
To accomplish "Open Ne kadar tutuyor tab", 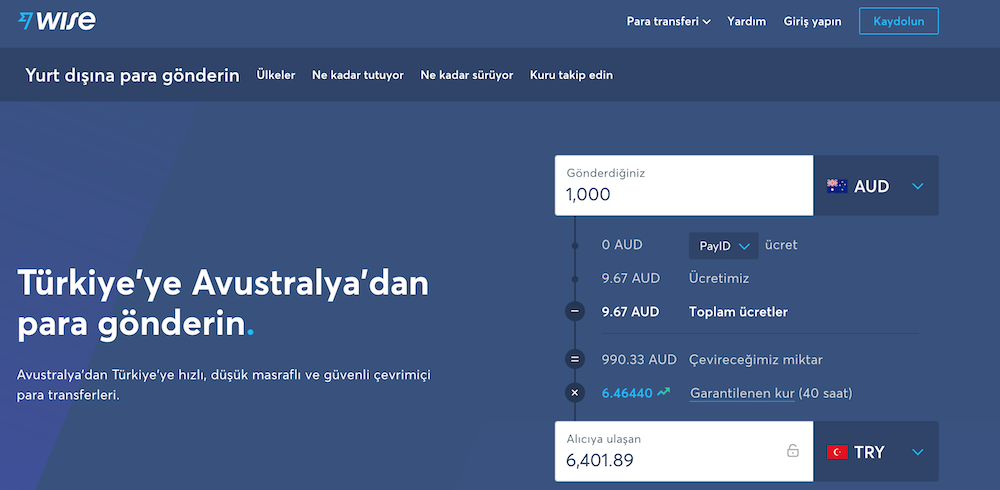I will coord(358,75).
